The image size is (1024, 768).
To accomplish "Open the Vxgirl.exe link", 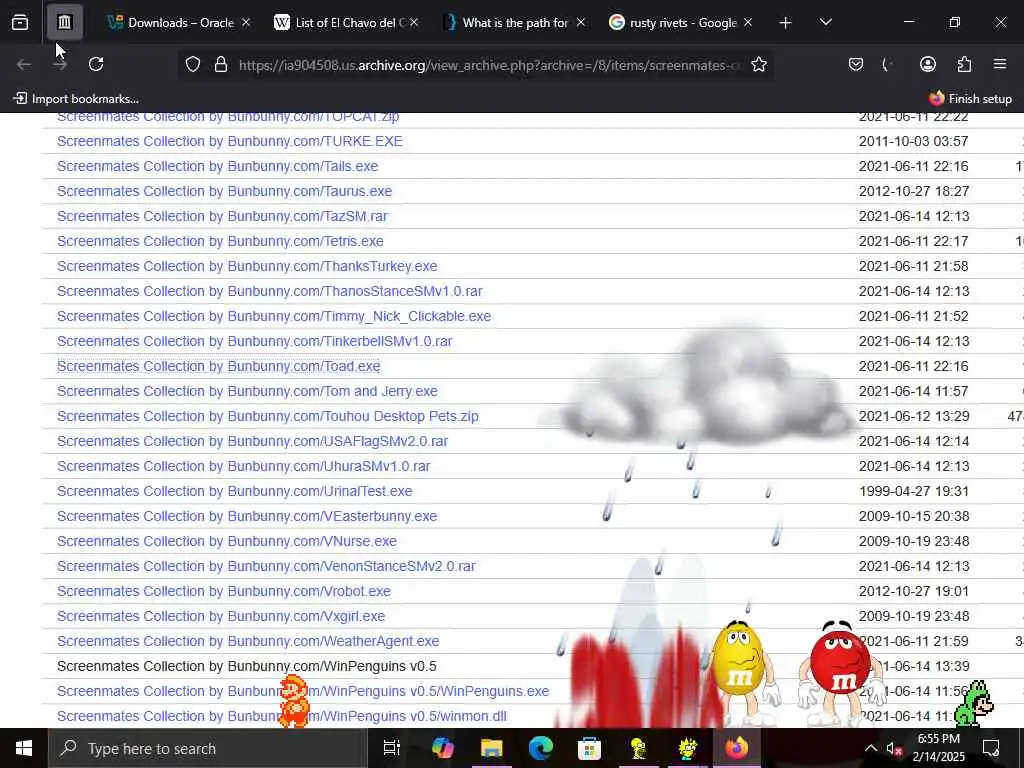I will [x=221, y=616].
